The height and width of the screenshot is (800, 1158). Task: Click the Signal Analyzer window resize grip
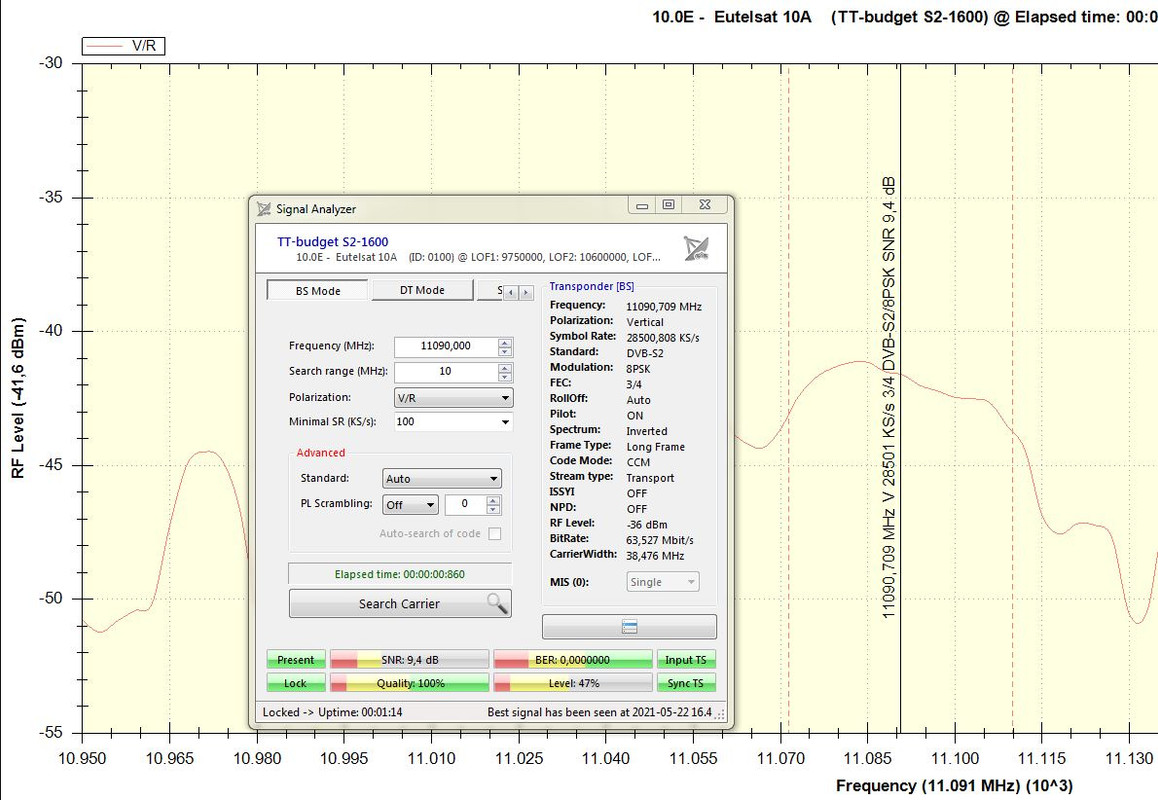pyautogui.click(x=720, y=714)
